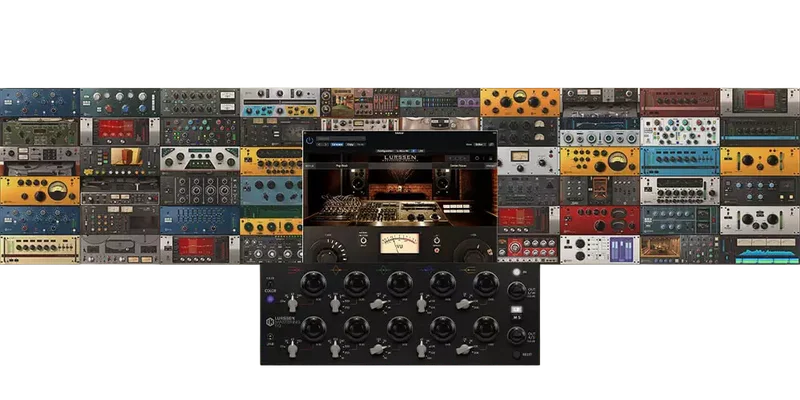Click the blue band gain knob, lower row

pyautogui.click(x=443, y=329)
